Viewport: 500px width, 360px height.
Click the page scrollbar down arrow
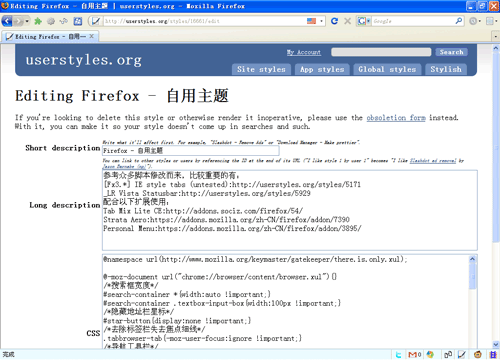tap(496, 345)
